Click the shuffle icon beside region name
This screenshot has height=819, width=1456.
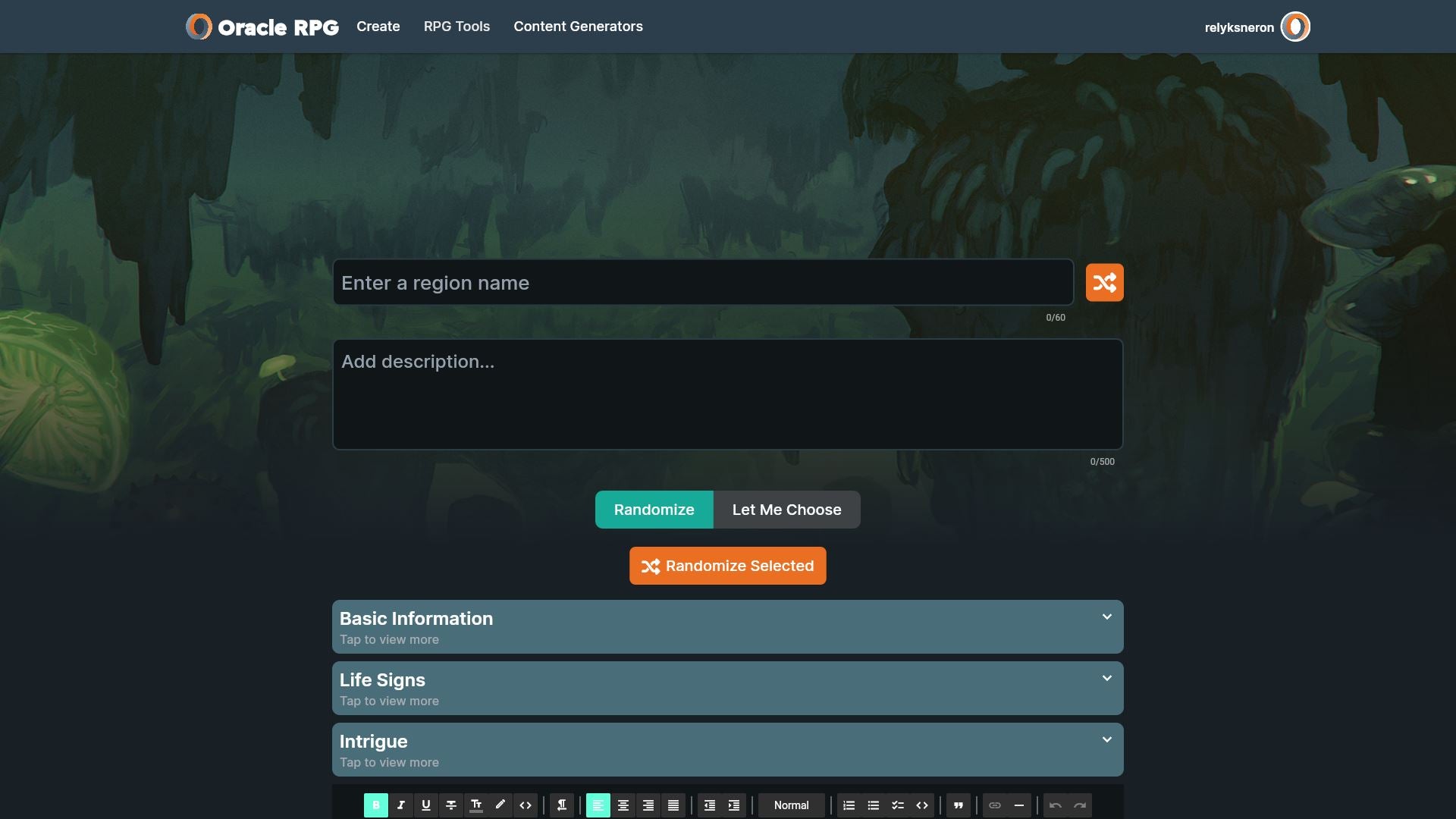[x=1104, y=283]
